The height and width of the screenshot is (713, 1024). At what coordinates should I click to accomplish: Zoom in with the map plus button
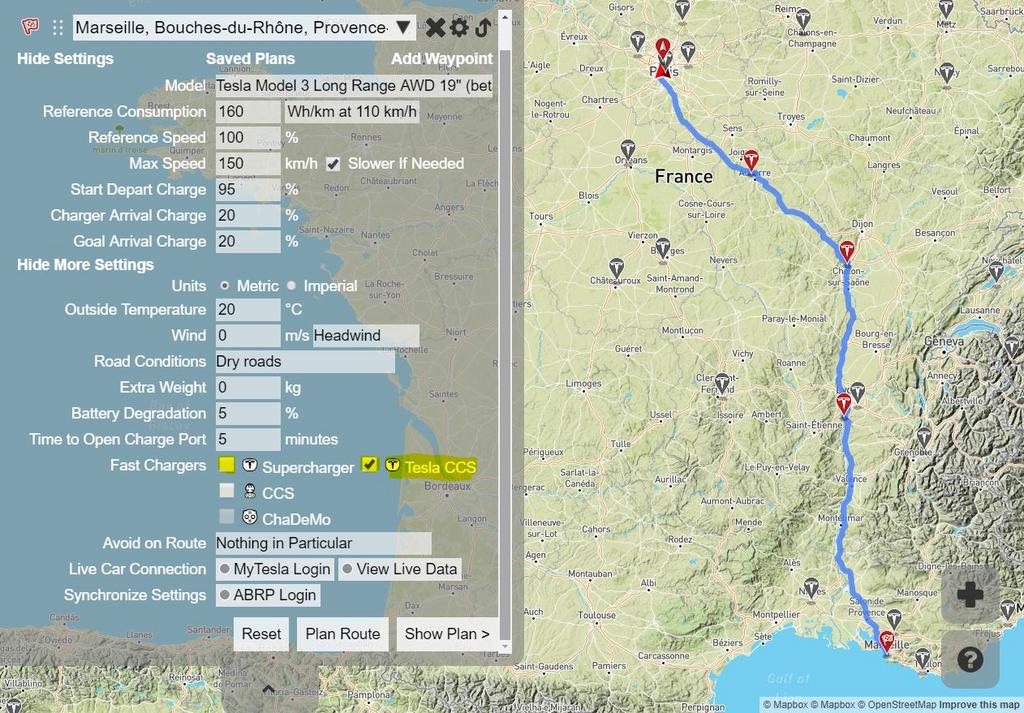(970, 595)
